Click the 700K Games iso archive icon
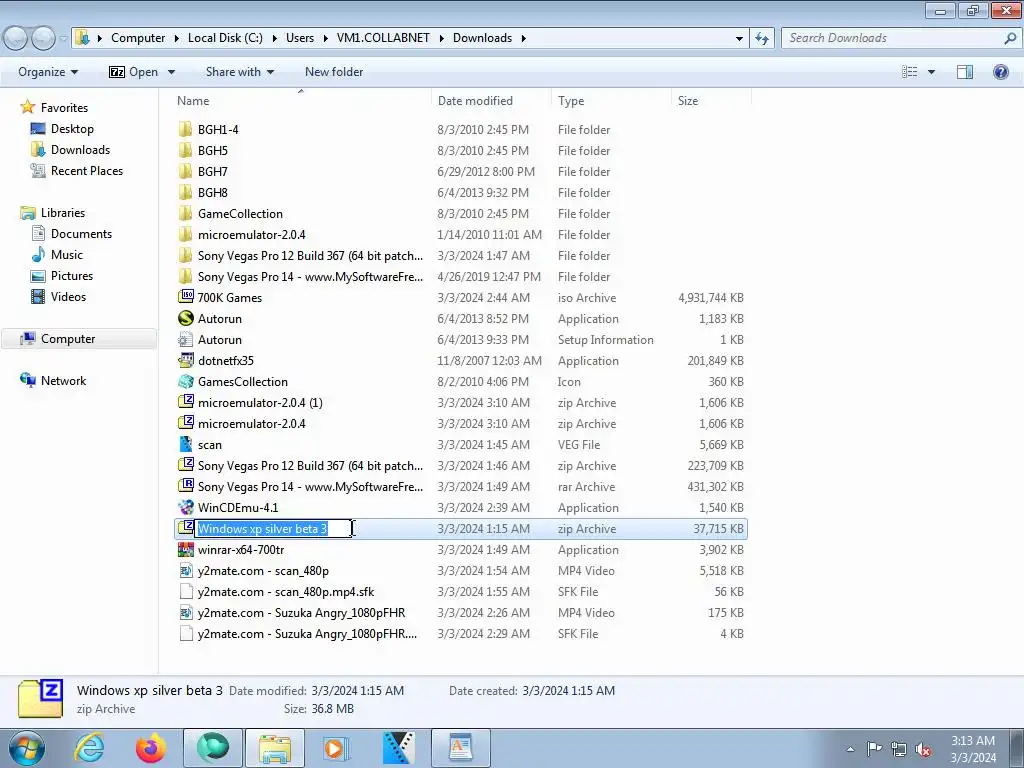1024x768 pixels. (185, 297)
